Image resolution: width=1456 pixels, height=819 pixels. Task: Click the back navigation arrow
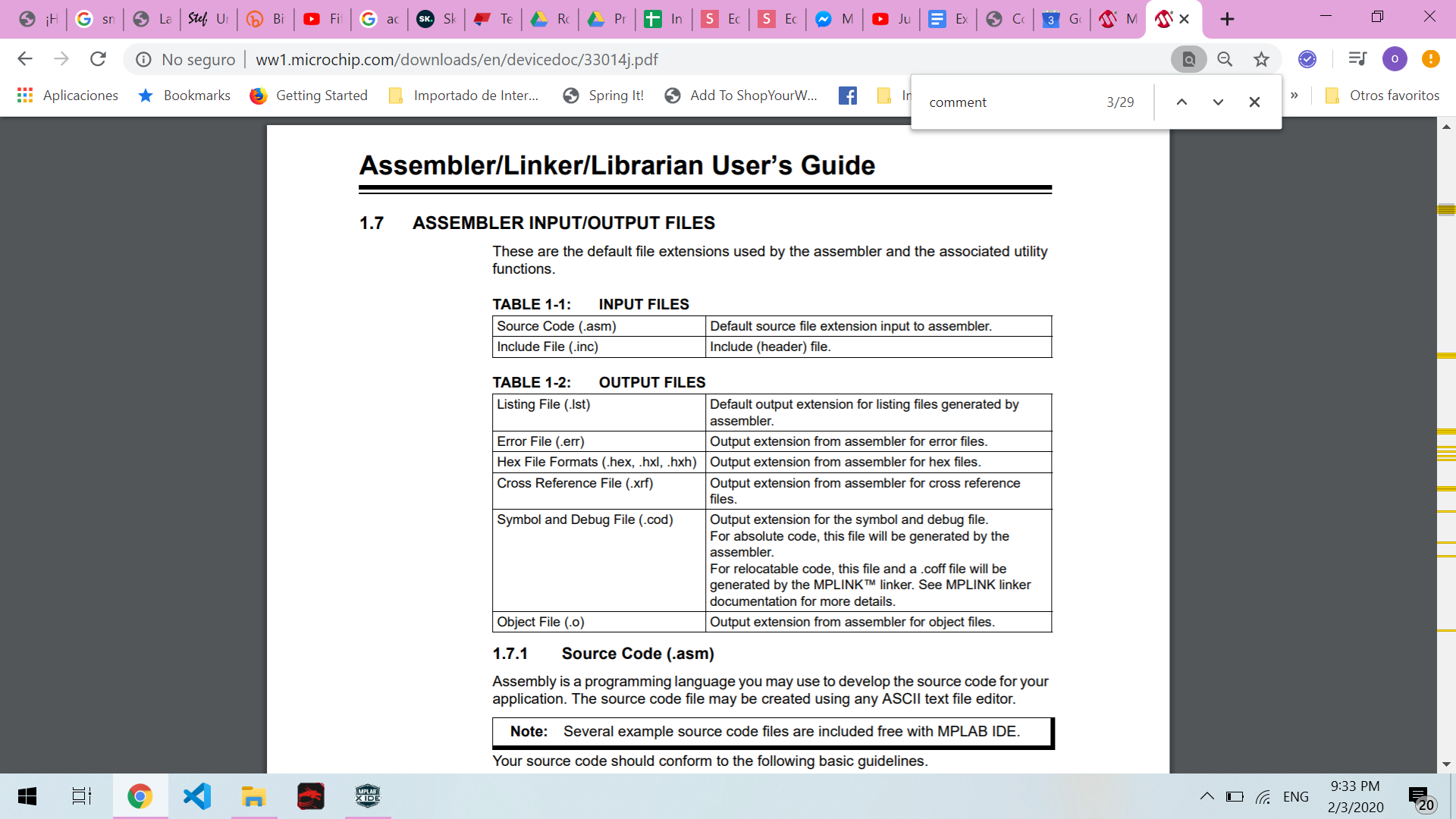click(x=25, y=59)
